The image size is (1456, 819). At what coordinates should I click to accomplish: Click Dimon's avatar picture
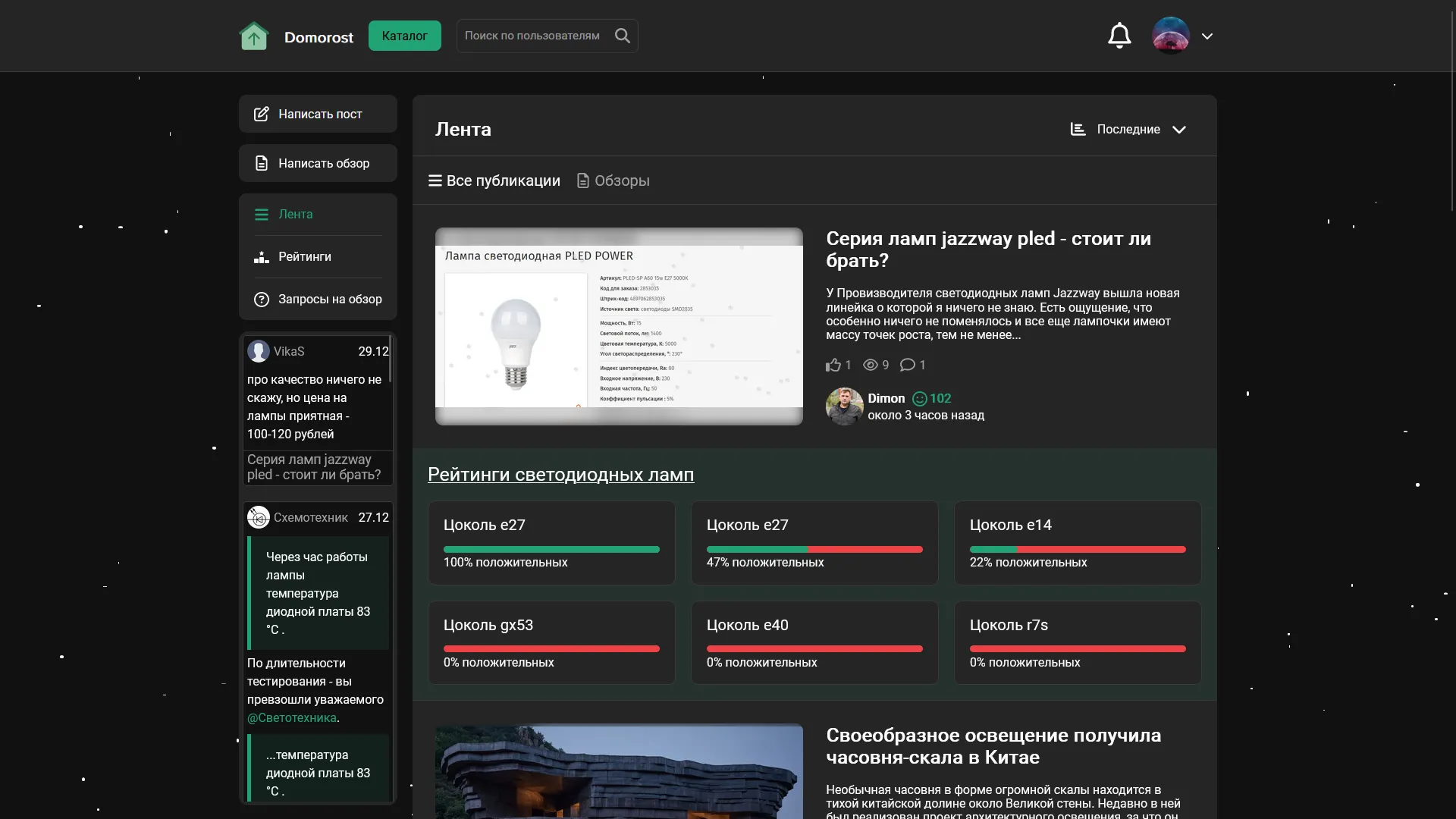click(844, 406)
